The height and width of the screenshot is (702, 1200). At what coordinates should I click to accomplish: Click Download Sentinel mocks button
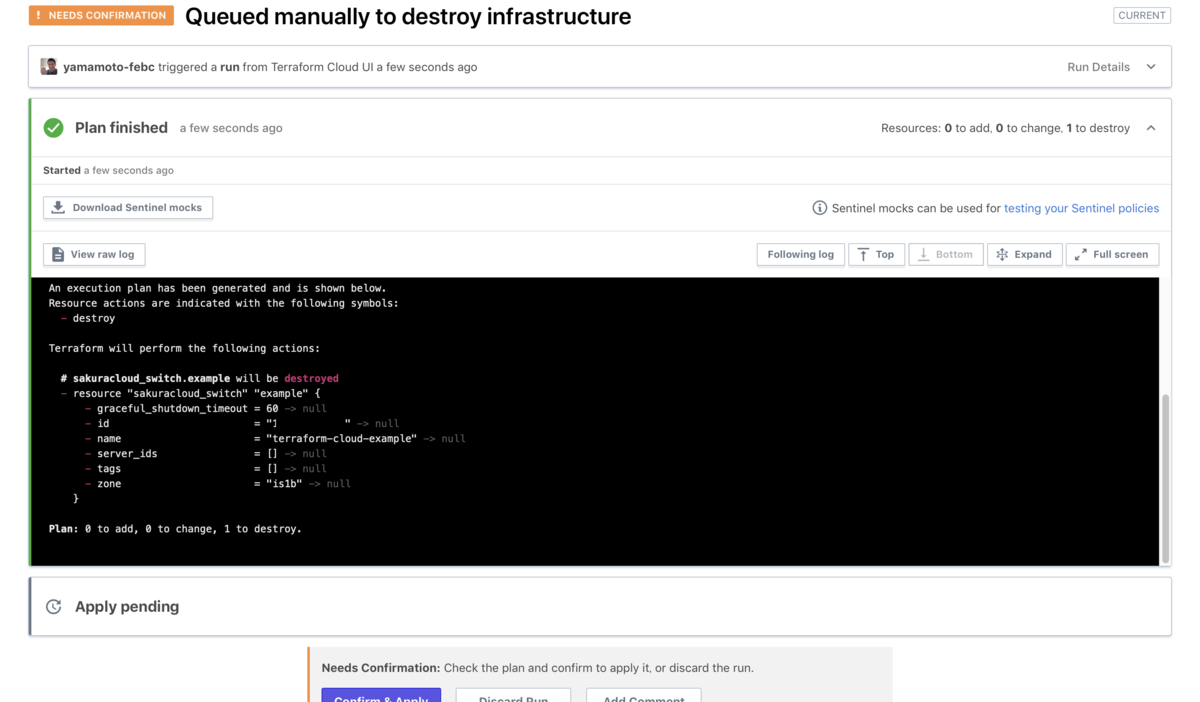(128, 207)
